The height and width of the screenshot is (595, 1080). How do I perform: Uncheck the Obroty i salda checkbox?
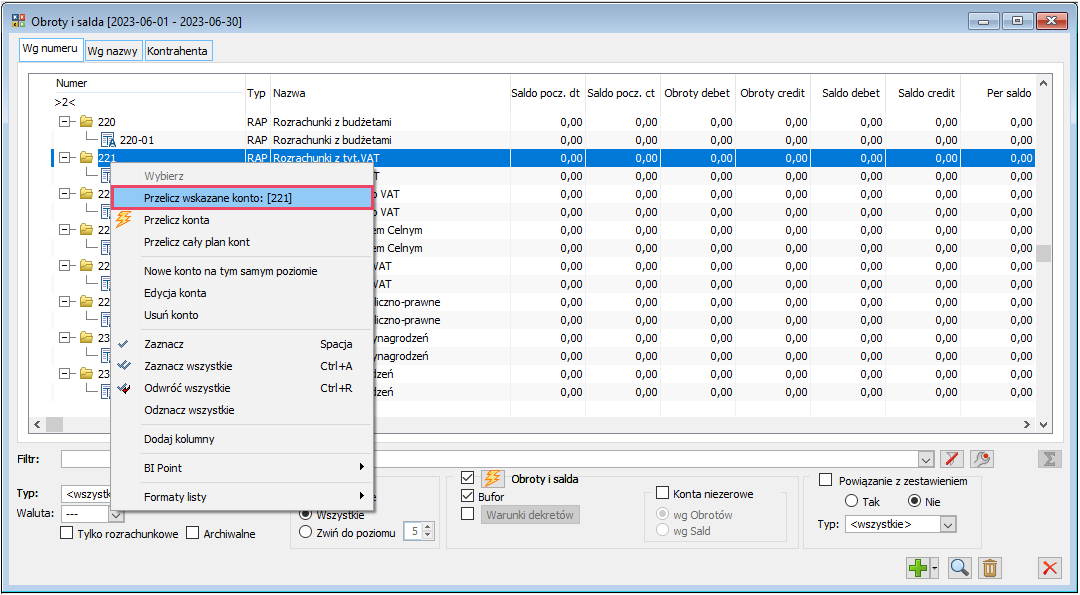[468, 479]
